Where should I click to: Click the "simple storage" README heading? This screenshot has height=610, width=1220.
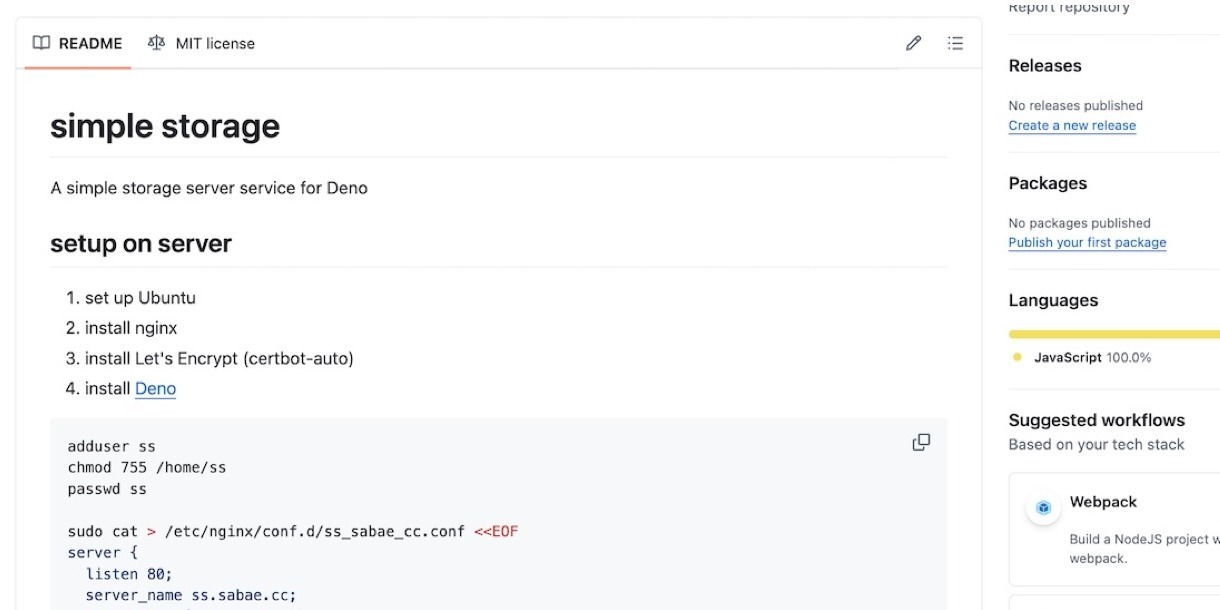tap(165, 127)
